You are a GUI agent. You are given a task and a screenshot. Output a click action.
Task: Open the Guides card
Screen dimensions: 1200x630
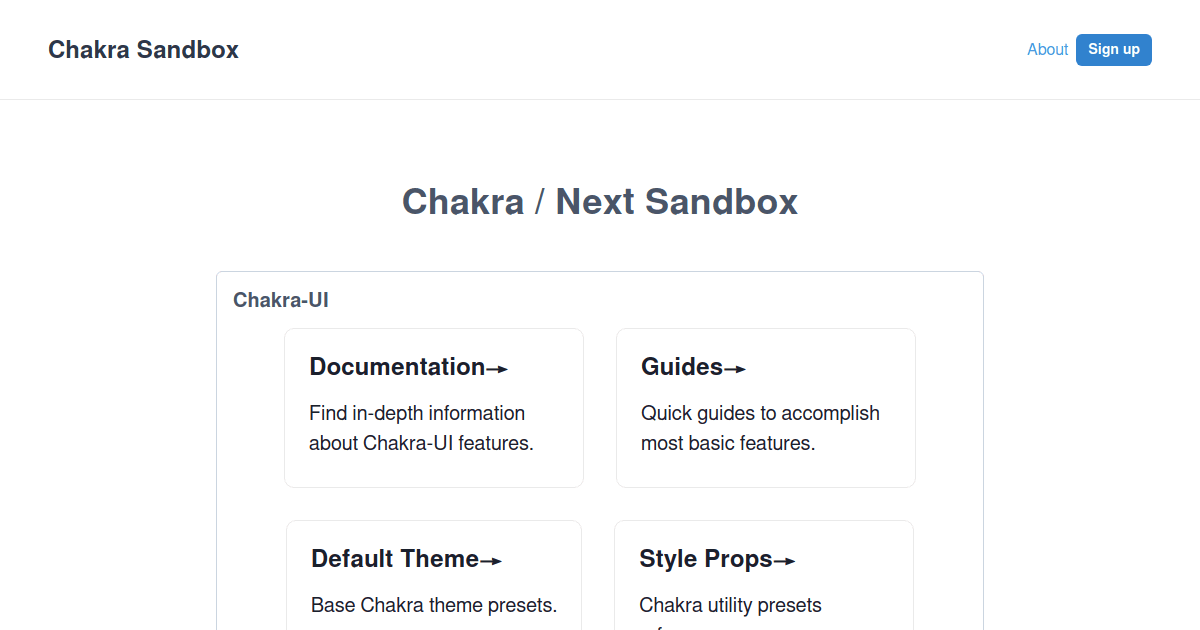(765, 408)
